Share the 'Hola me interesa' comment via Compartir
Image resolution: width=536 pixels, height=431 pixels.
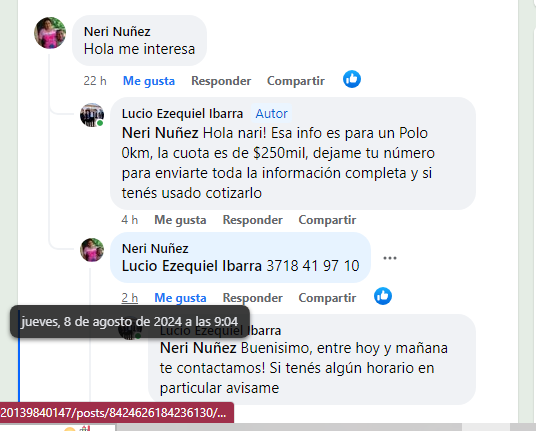click(296, 81)
